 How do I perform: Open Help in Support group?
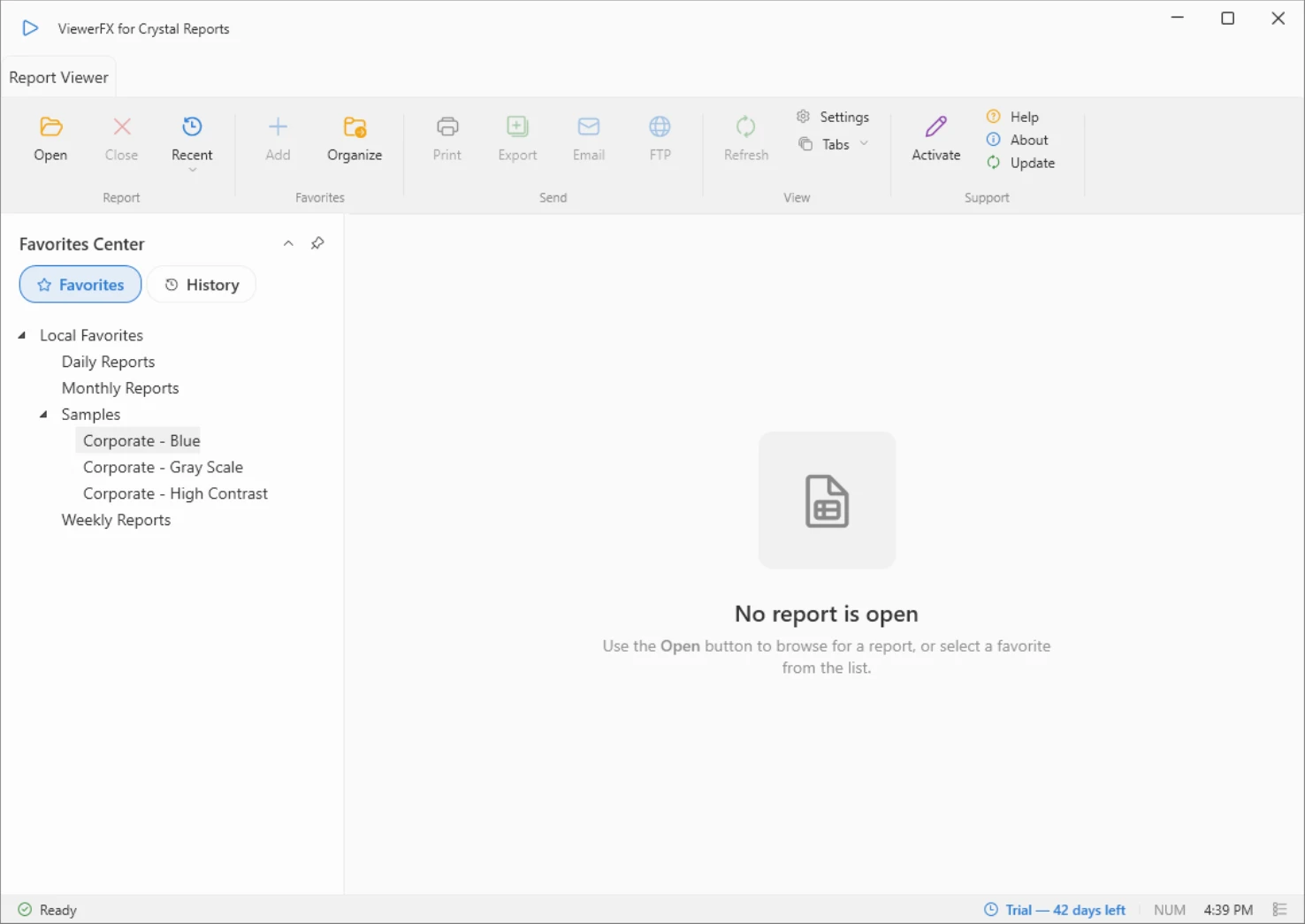[1013, 117]
